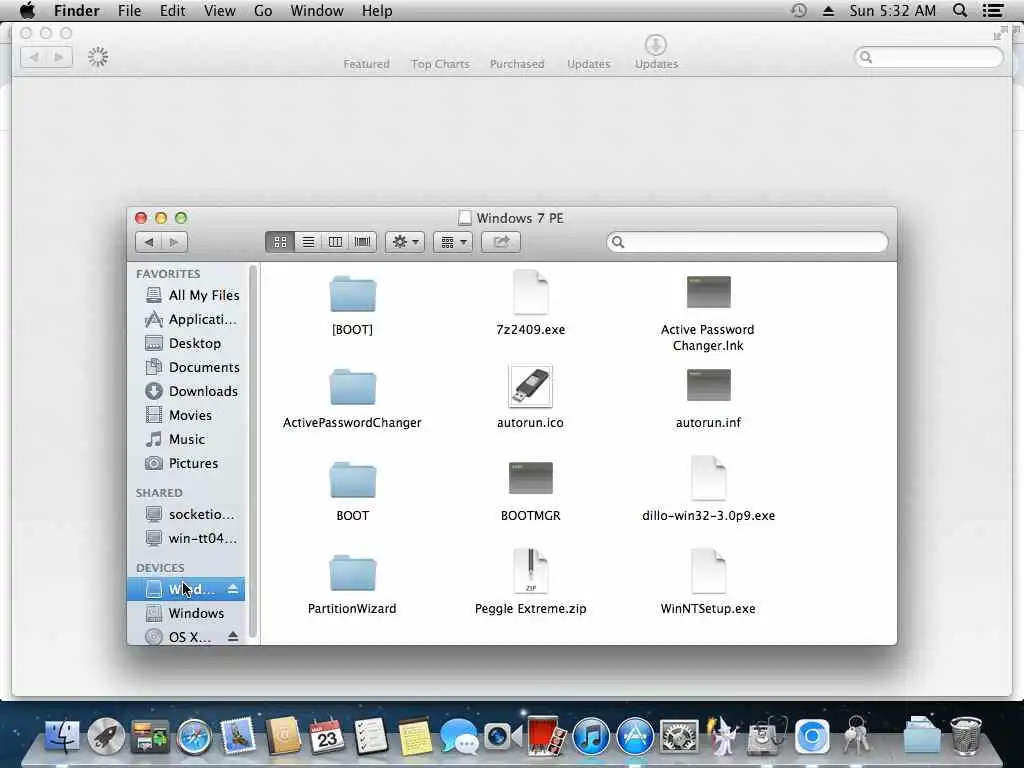
Task: Open Applications in the sidebar
Action: point(190,319)
